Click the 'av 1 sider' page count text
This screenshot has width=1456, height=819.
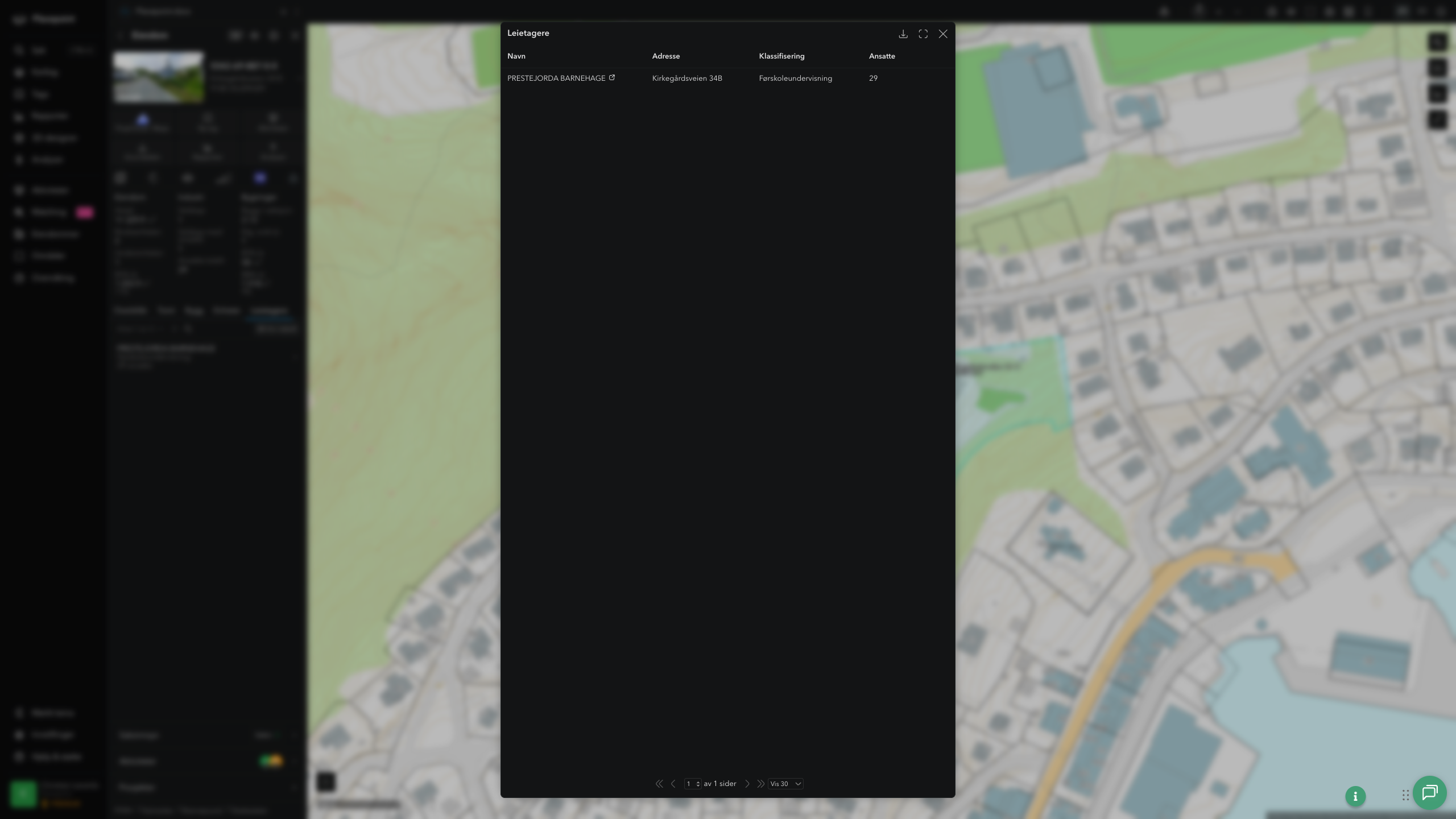point(720,784)
